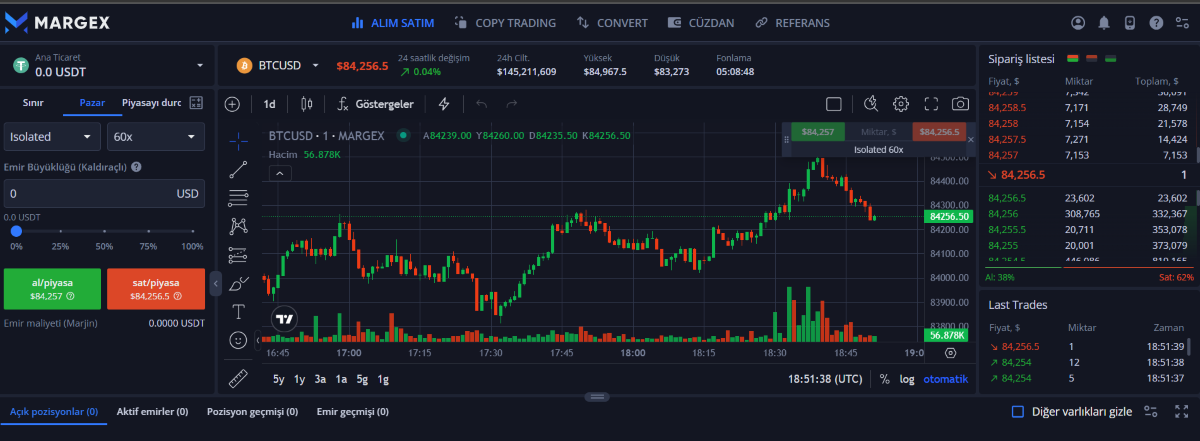Switch to the Sınır order tab

pos(33,103)
